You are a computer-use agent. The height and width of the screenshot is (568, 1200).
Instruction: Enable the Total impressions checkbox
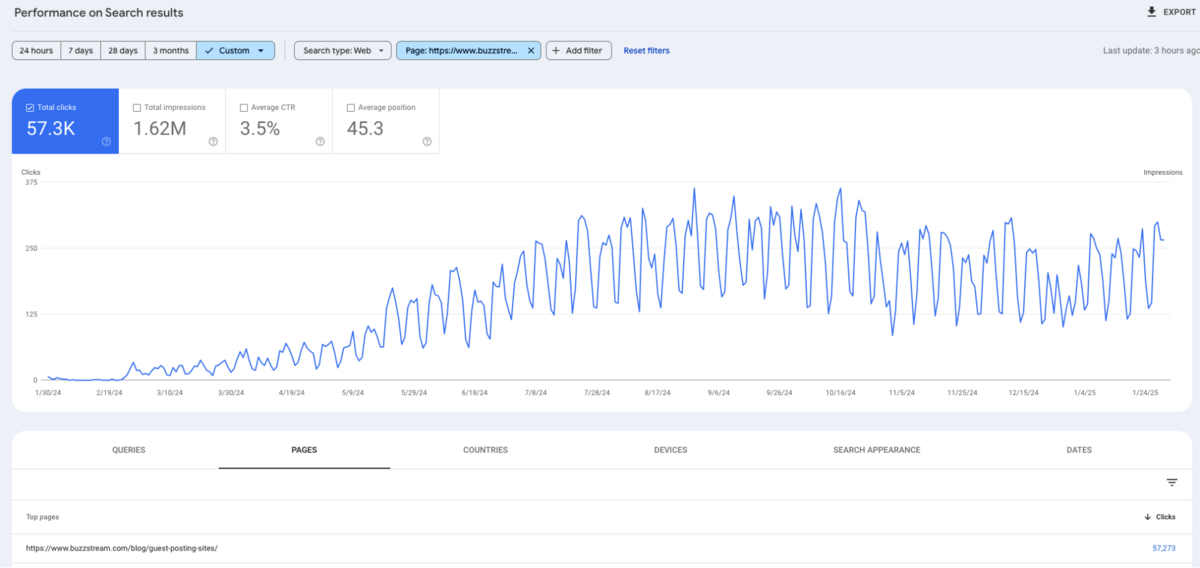(137, 107)
